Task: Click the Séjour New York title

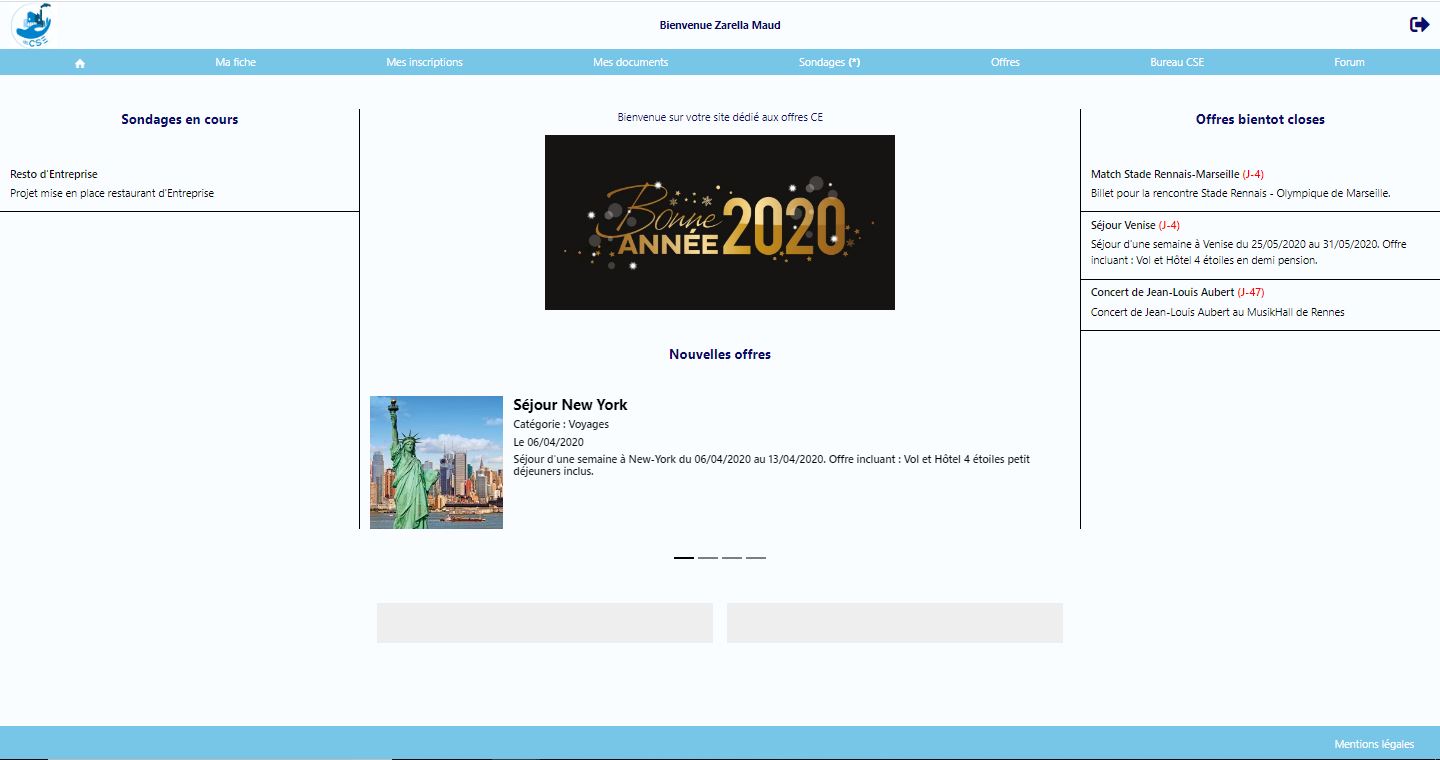Action: pyautogui.click(x=570, y=405)
